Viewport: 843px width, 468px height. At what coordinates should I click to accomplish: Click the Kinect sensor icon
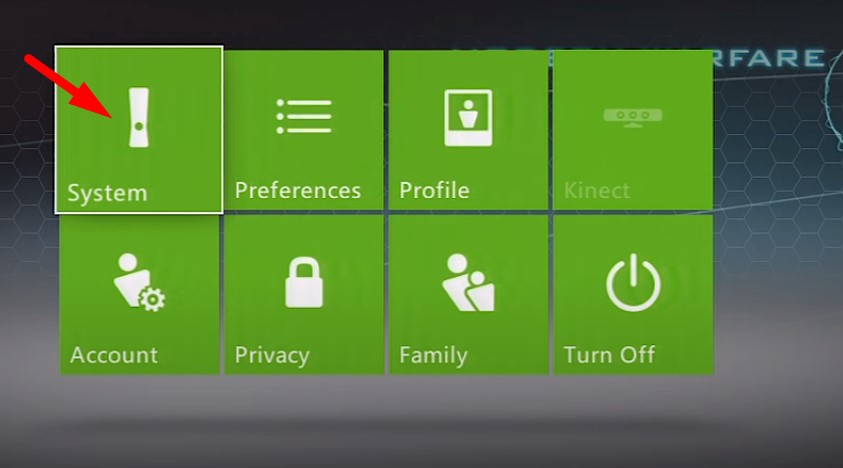coord(633,117)
